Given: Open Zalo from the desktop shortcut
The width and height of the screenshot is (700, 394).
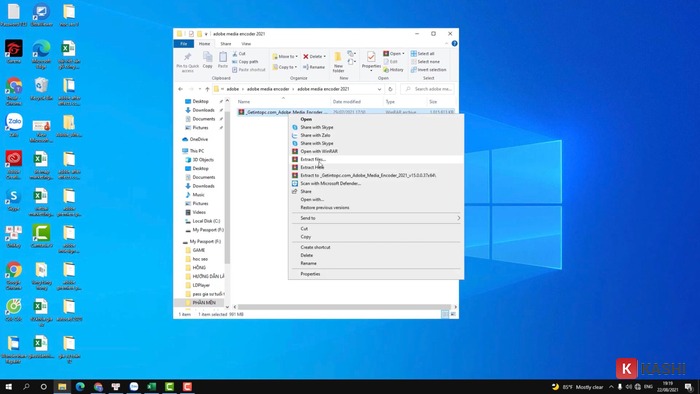Looking at the screenshot, I should pos(14,125).
